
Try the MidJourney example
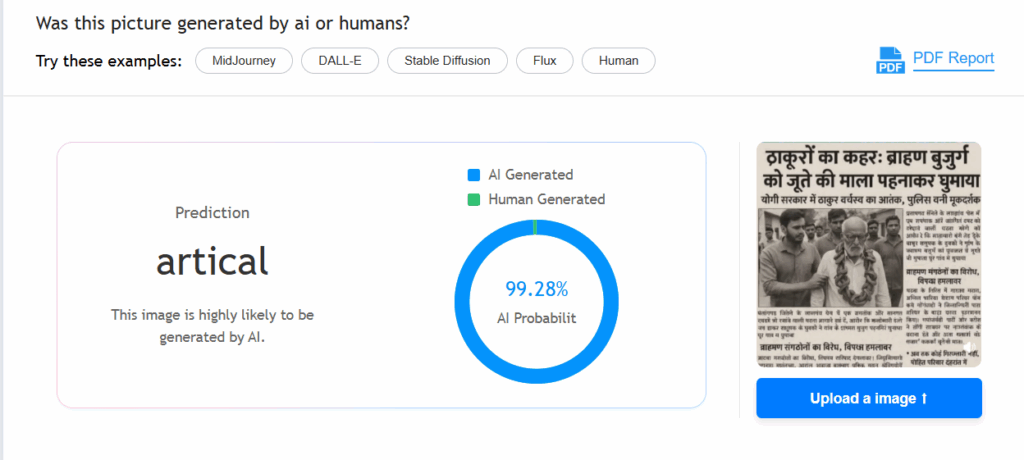(x=244, y=60)
